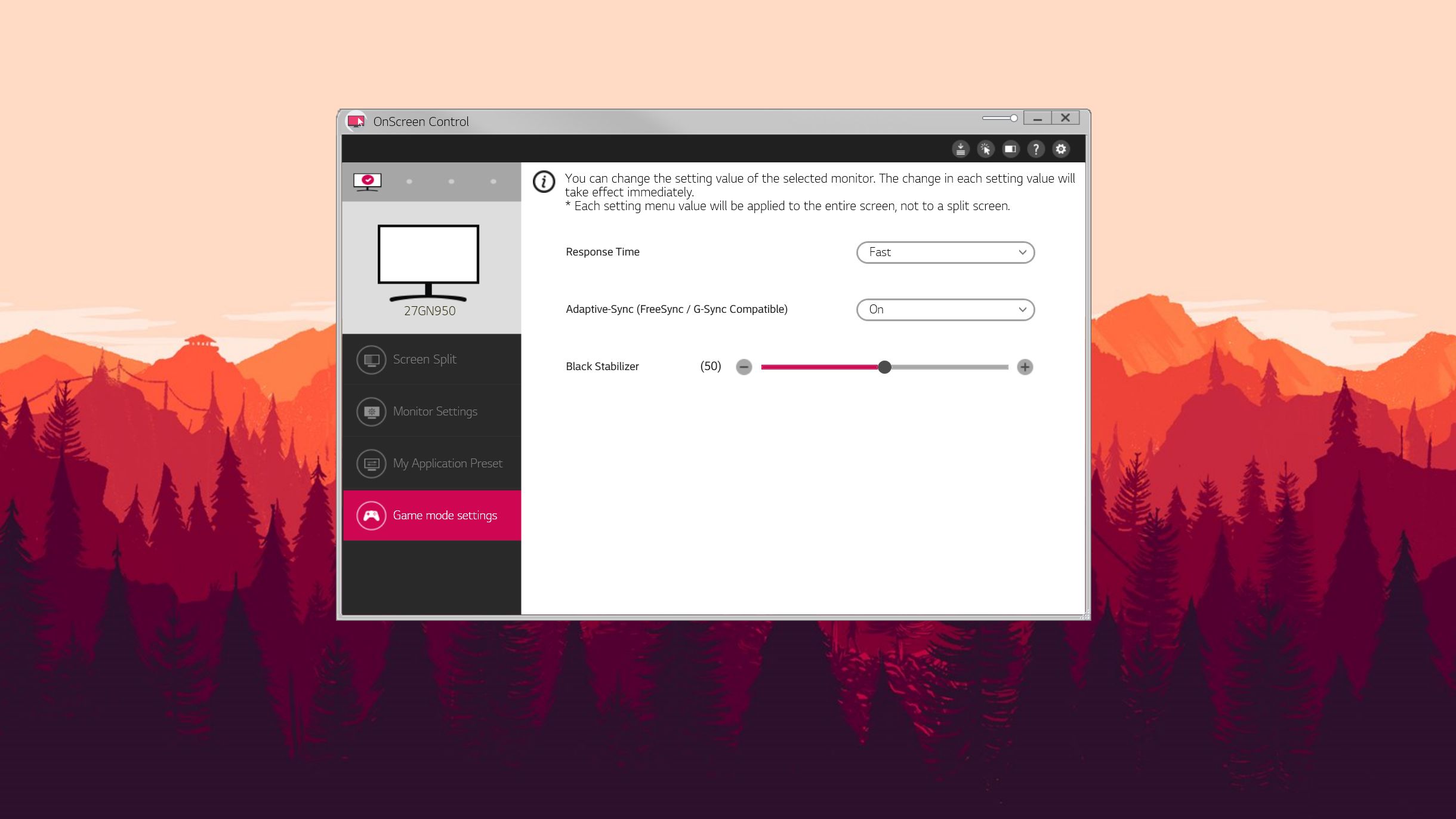Screen dimensions: 1456x819
Task: Click the screen split layout toolbar icon
Action: [1010, 149]
